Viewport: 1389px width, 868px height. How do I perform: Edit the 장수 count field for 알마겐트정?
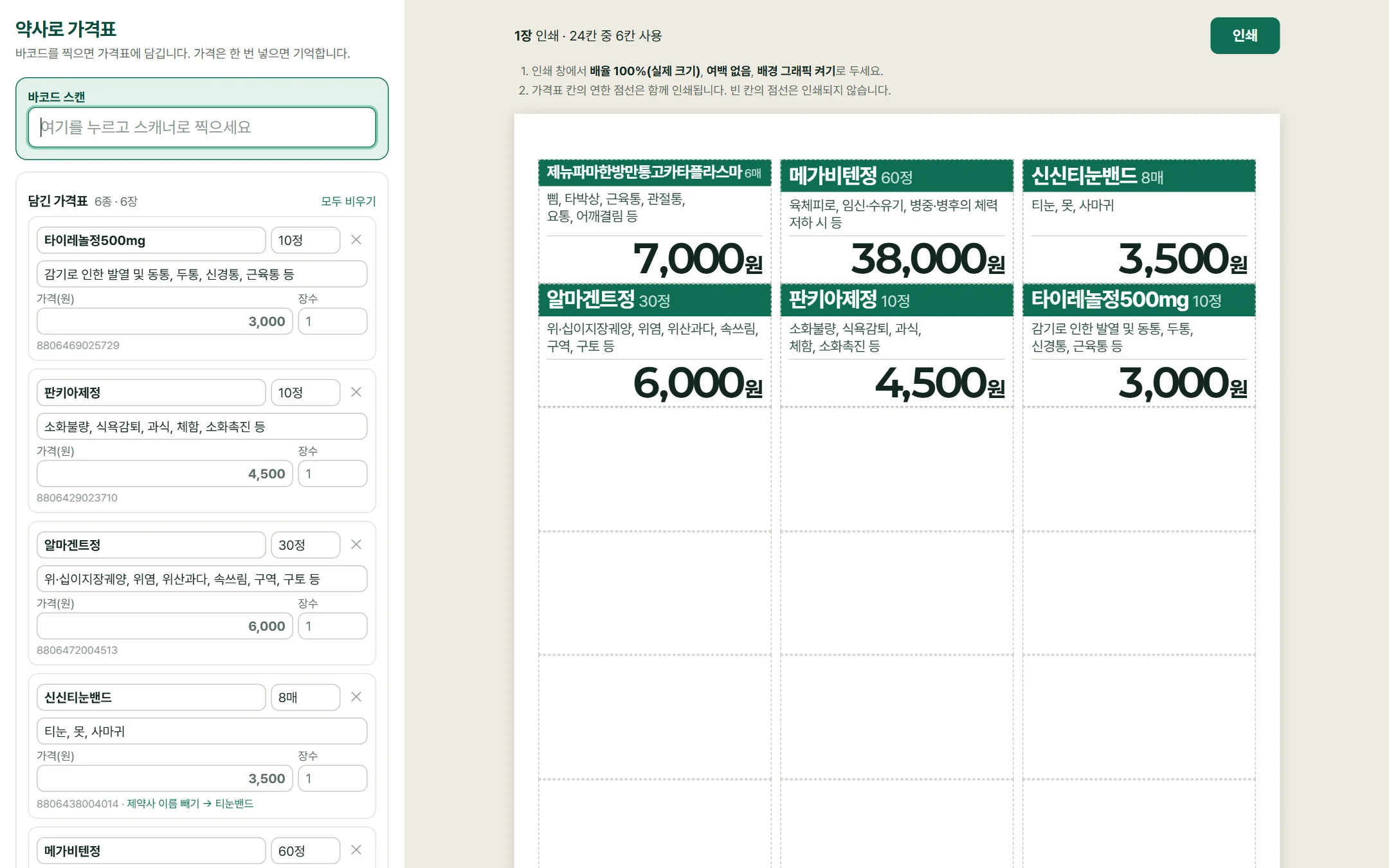click(332, 626)
